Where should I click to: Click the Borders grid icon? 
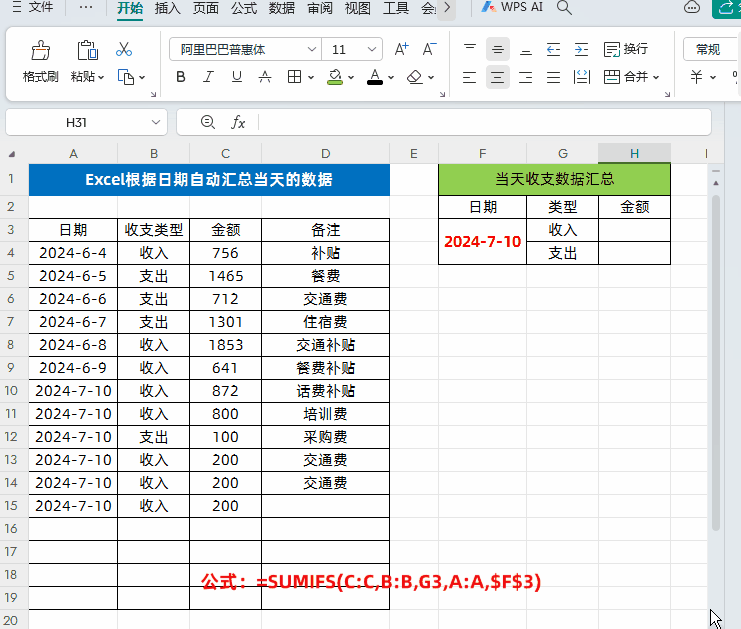point(294,77)
